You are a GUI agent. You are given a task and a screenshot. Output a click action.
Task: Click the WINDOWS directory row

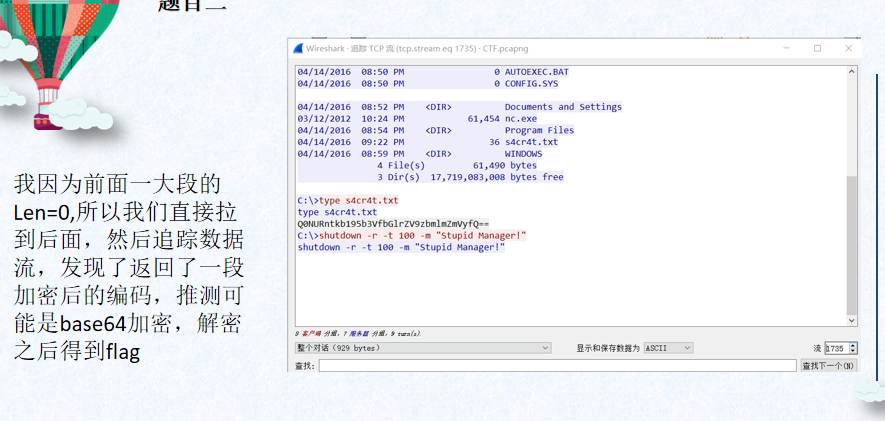(420, 154)
